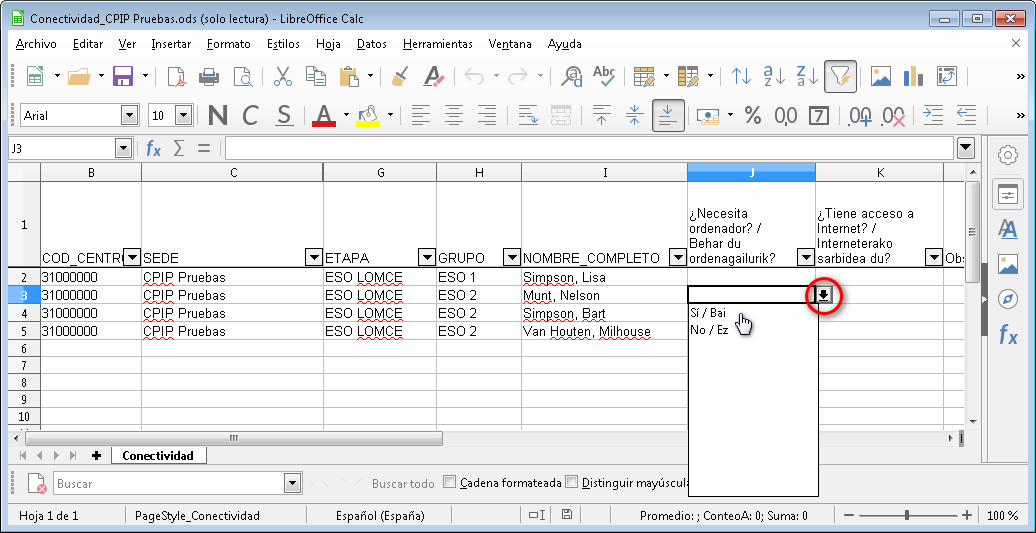
Task: Add decimal place icon
Action: click(860, 116)
